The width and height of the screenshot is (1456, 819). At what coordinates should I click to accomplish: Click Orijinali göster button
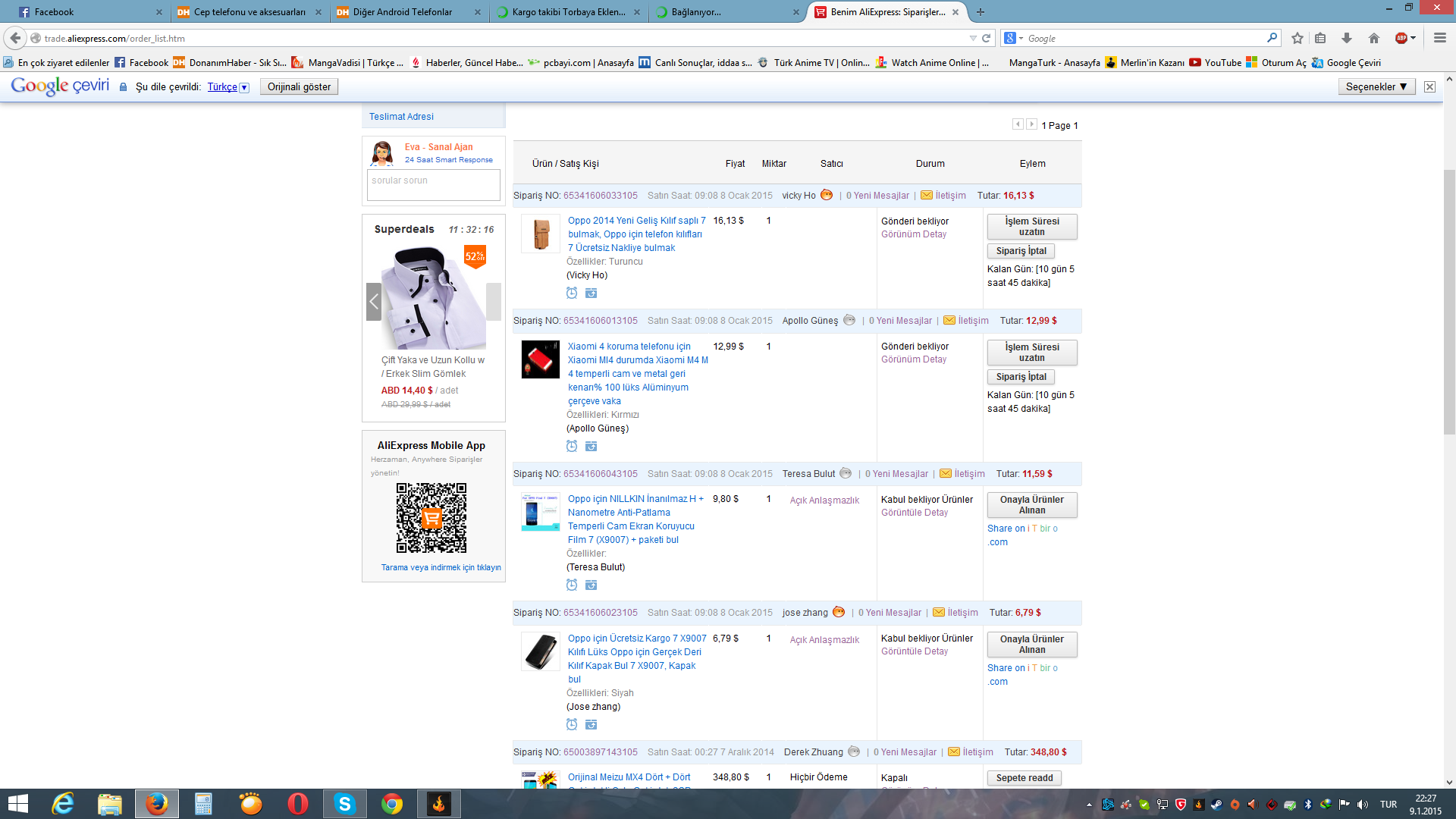[x=299, y=86]
